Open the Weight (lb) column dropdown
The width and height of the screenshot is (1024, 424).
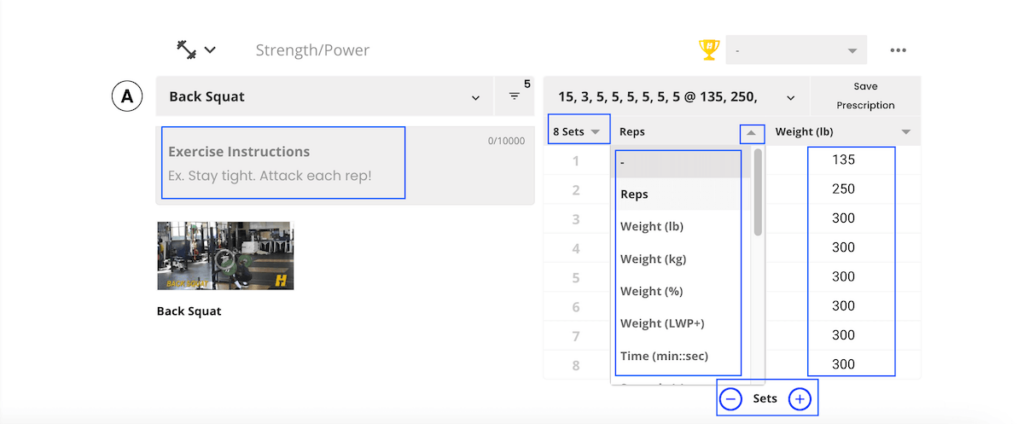pos(906,132)
